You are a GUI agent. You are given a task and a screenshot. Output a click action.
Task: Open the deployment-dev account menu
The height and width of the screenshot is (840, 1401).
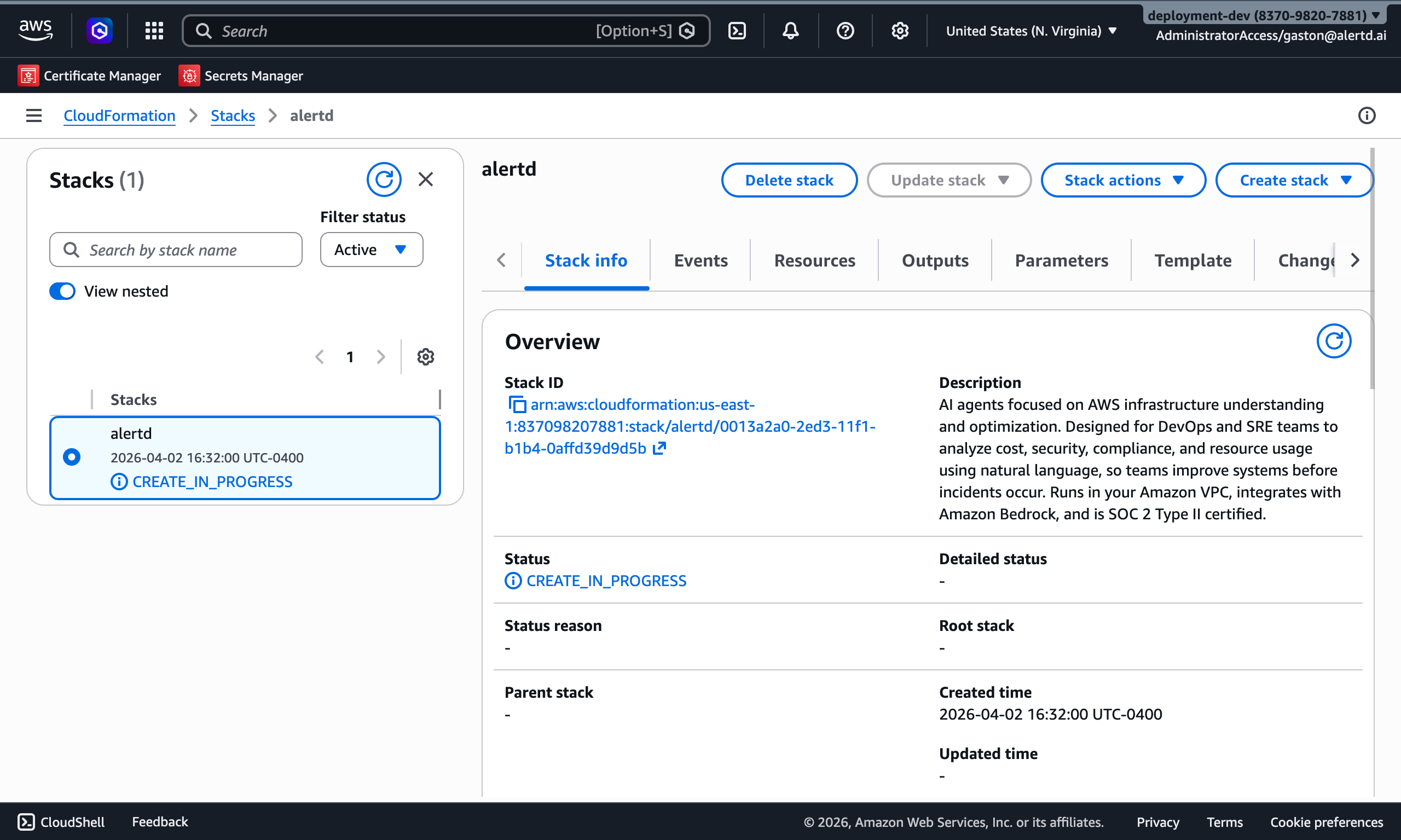1266,15
